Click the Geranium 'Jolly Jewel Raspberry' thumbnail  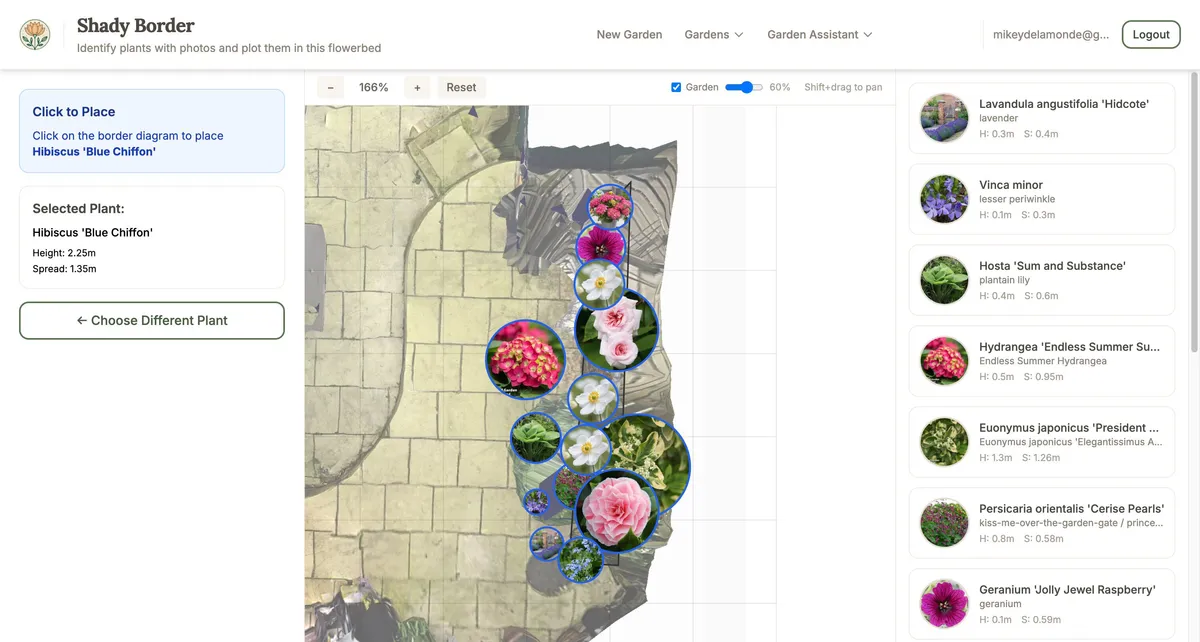(x=943, y=602)
